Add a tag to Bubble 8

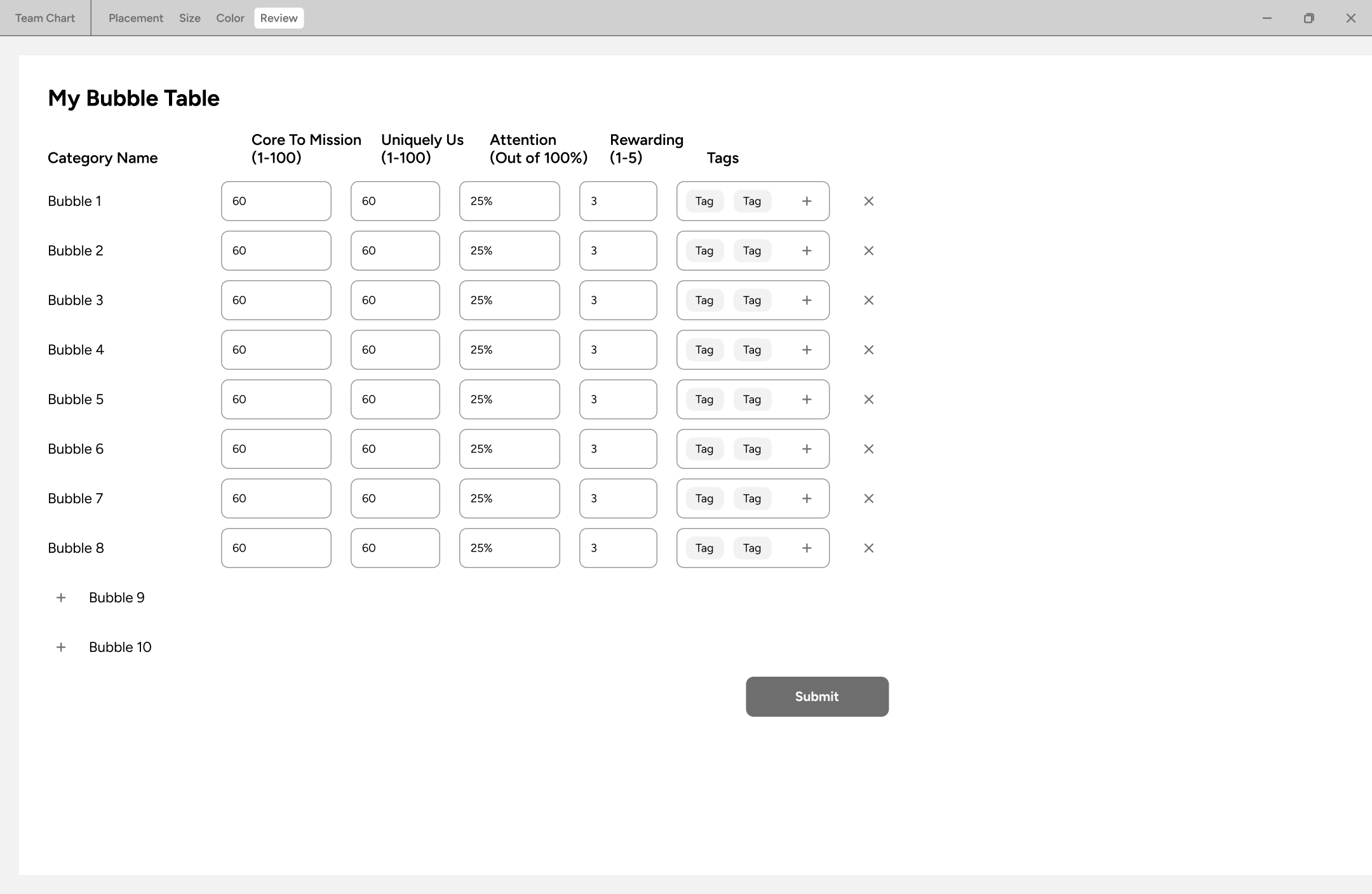coord(807,548)
